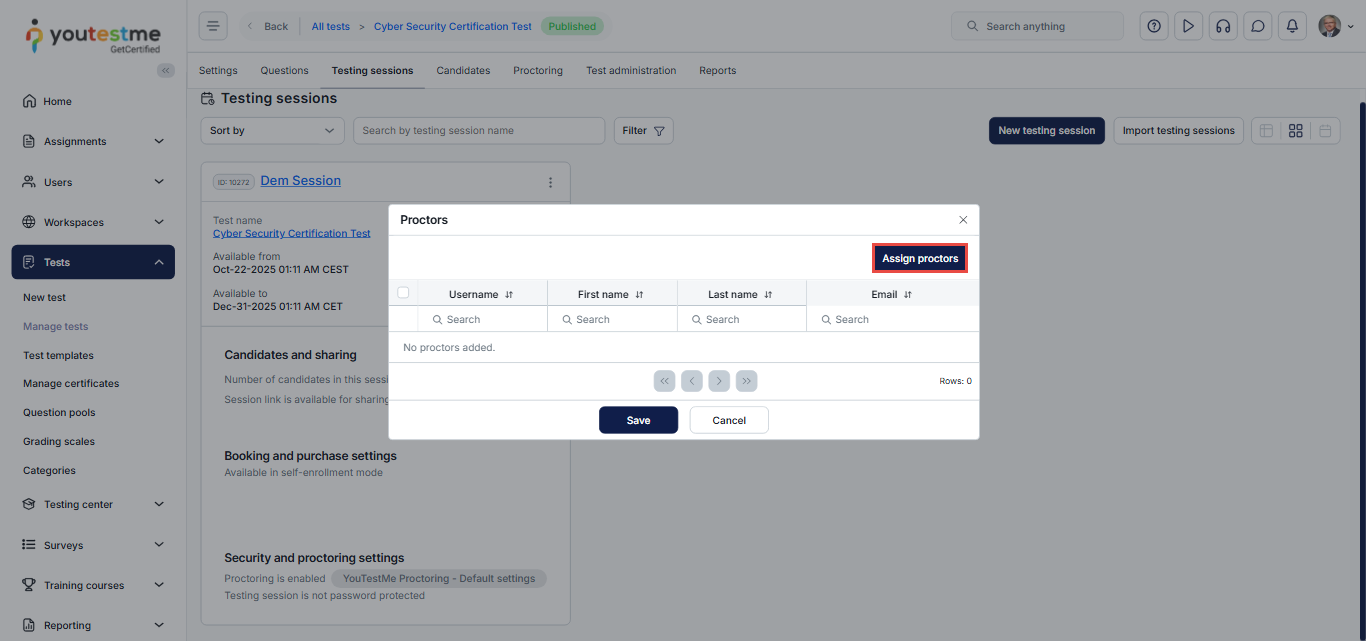This screenshot has width=1366, height=641.
Task: Open the Dem Session link
Action: [301, 181]
